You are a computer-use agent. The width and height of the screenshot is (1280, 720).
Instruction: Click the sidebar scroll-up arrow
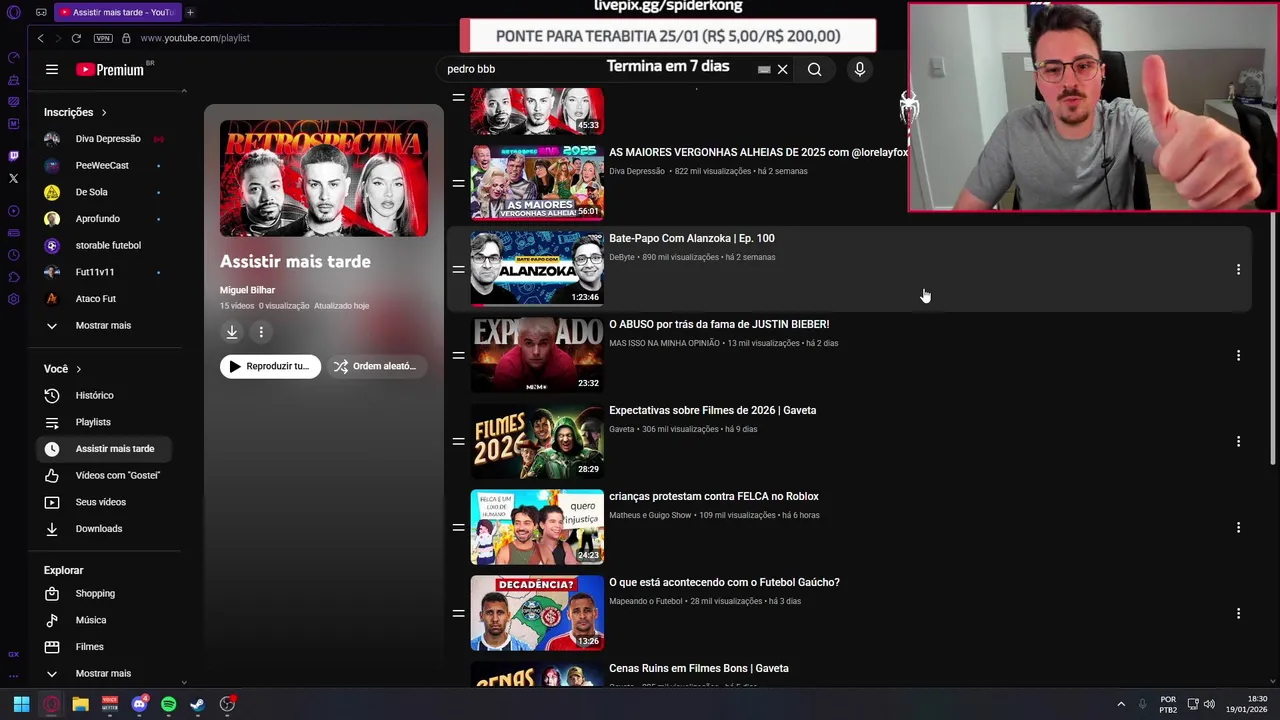(x=183, y=91)
